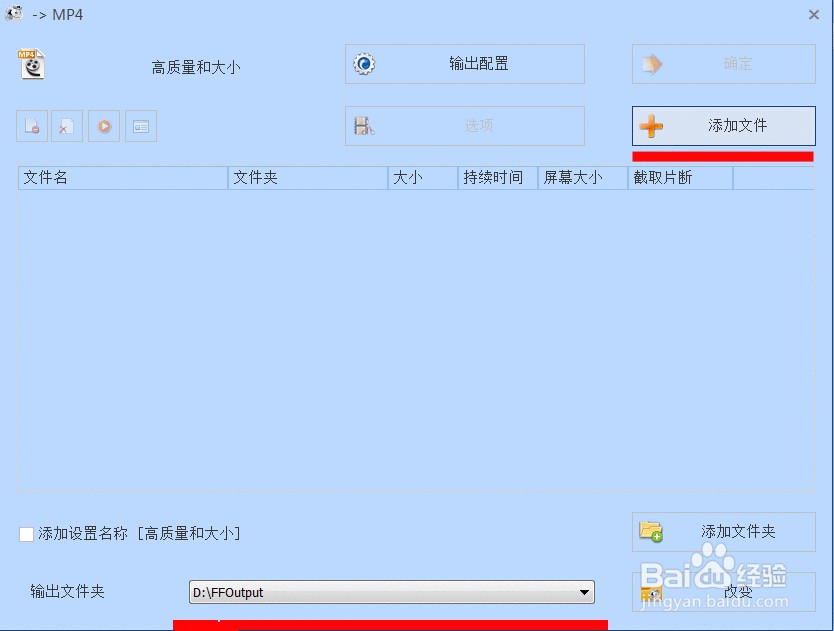
Task: Click the converter app icon in title bar
Action: point(12,15)
